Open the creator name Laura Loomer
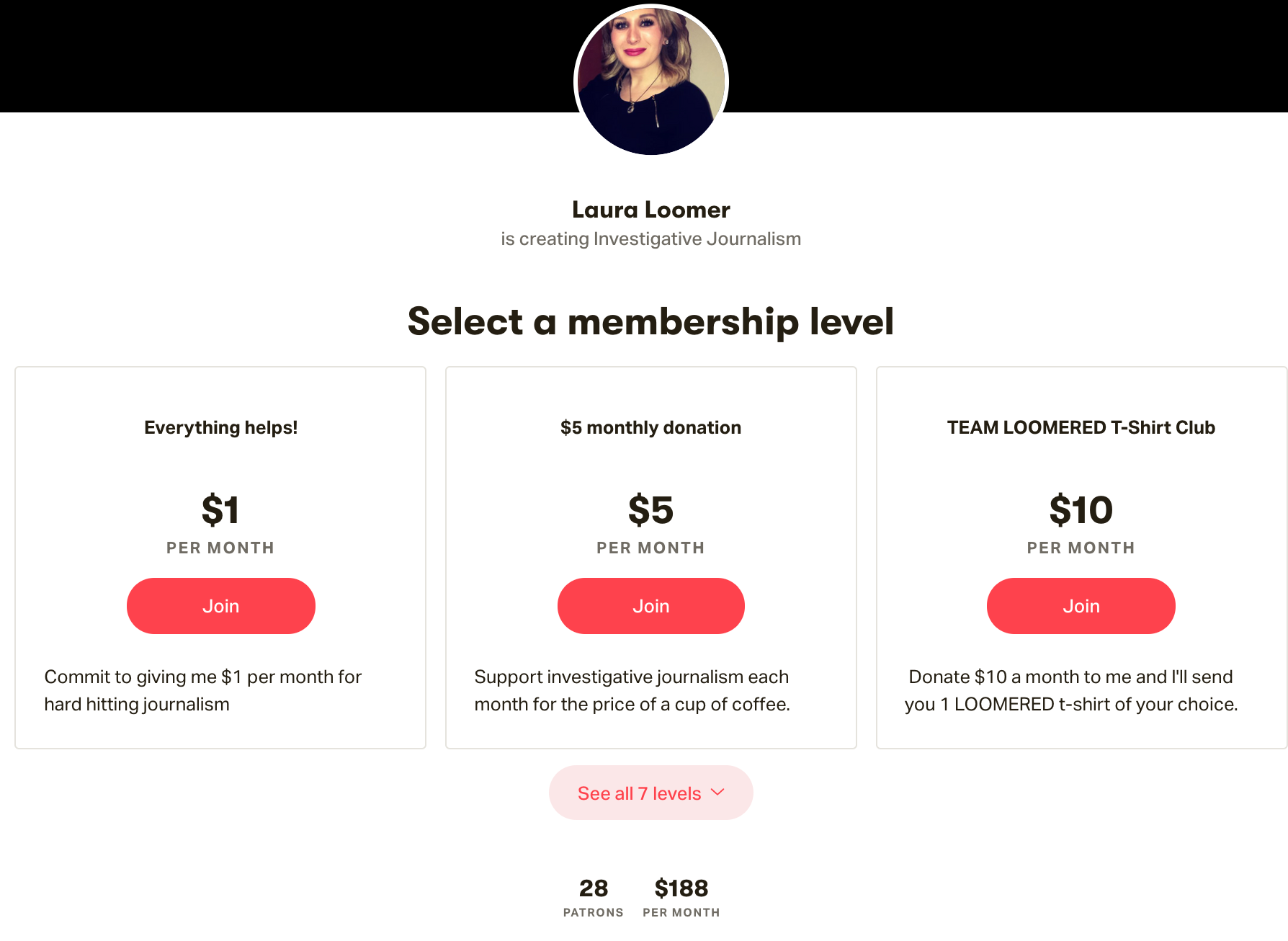The image size is (1288, 941). [650, 210]
